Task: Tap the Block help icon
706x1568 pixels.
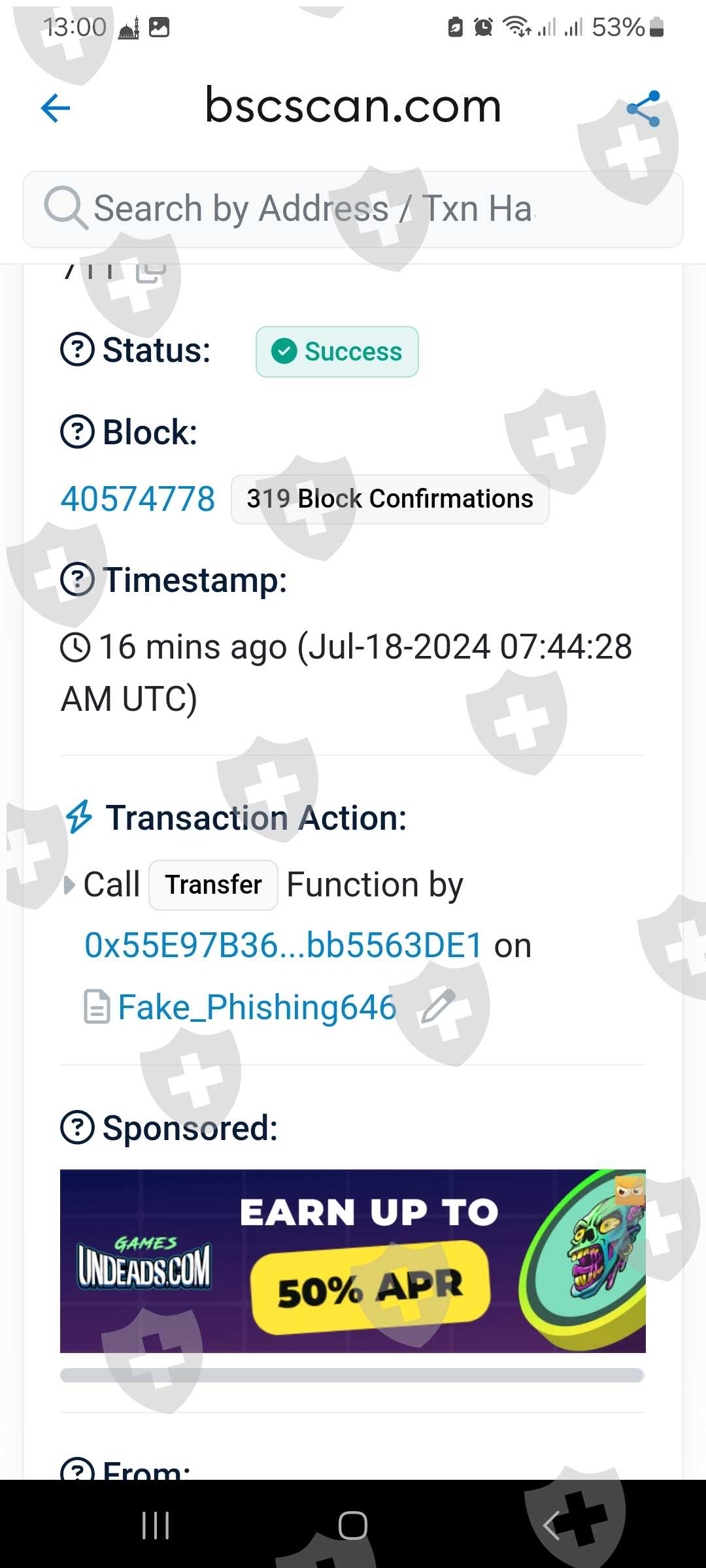Action: pyautogui.click(x=78, y=433)
